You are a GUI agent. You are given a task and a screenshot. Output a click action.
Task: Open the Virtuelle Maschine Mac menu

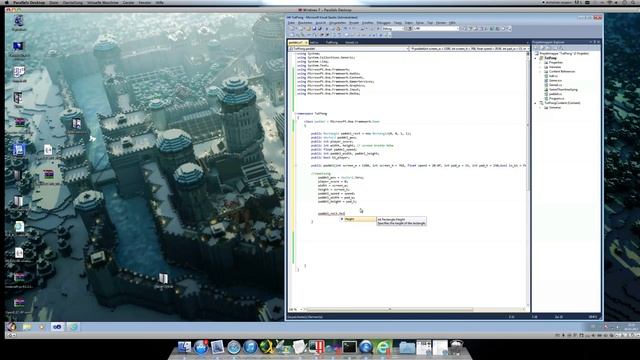click(102, 2)
